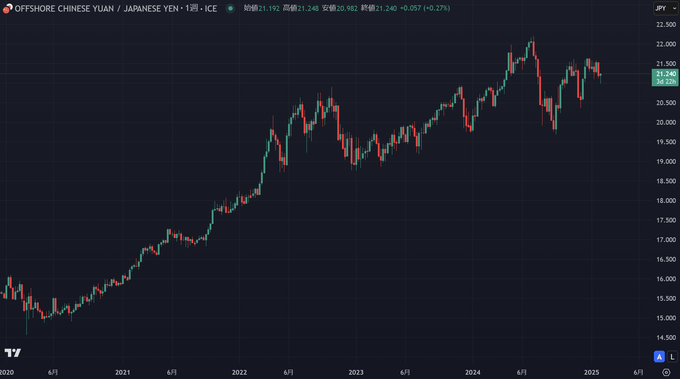Image resolution: width=680 pixels, height=379 pixels.
Task: Click the 20.500 price scale label
Action: pos(666,103)
